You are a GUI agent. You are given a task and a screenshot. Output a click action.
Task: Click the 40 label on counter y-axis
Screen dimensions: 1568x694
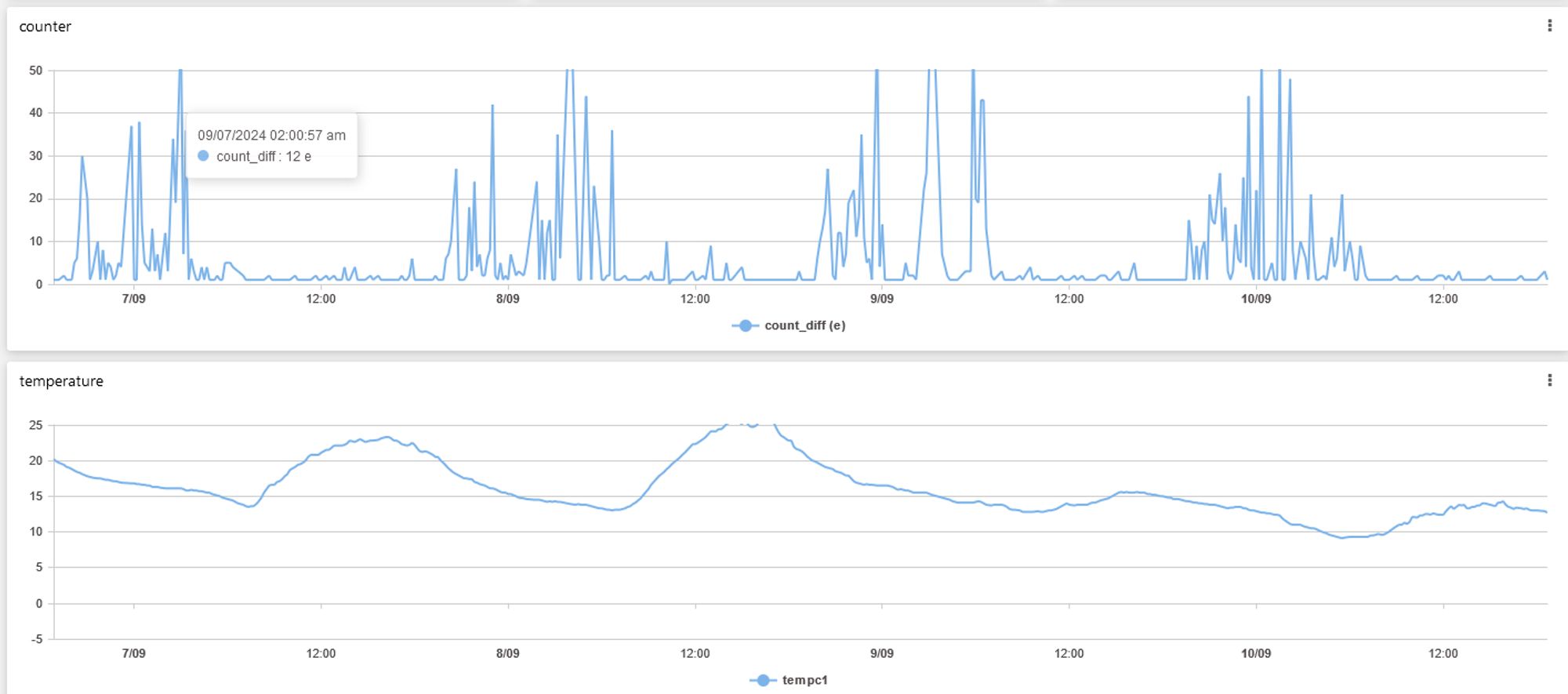tap(36, 113)
